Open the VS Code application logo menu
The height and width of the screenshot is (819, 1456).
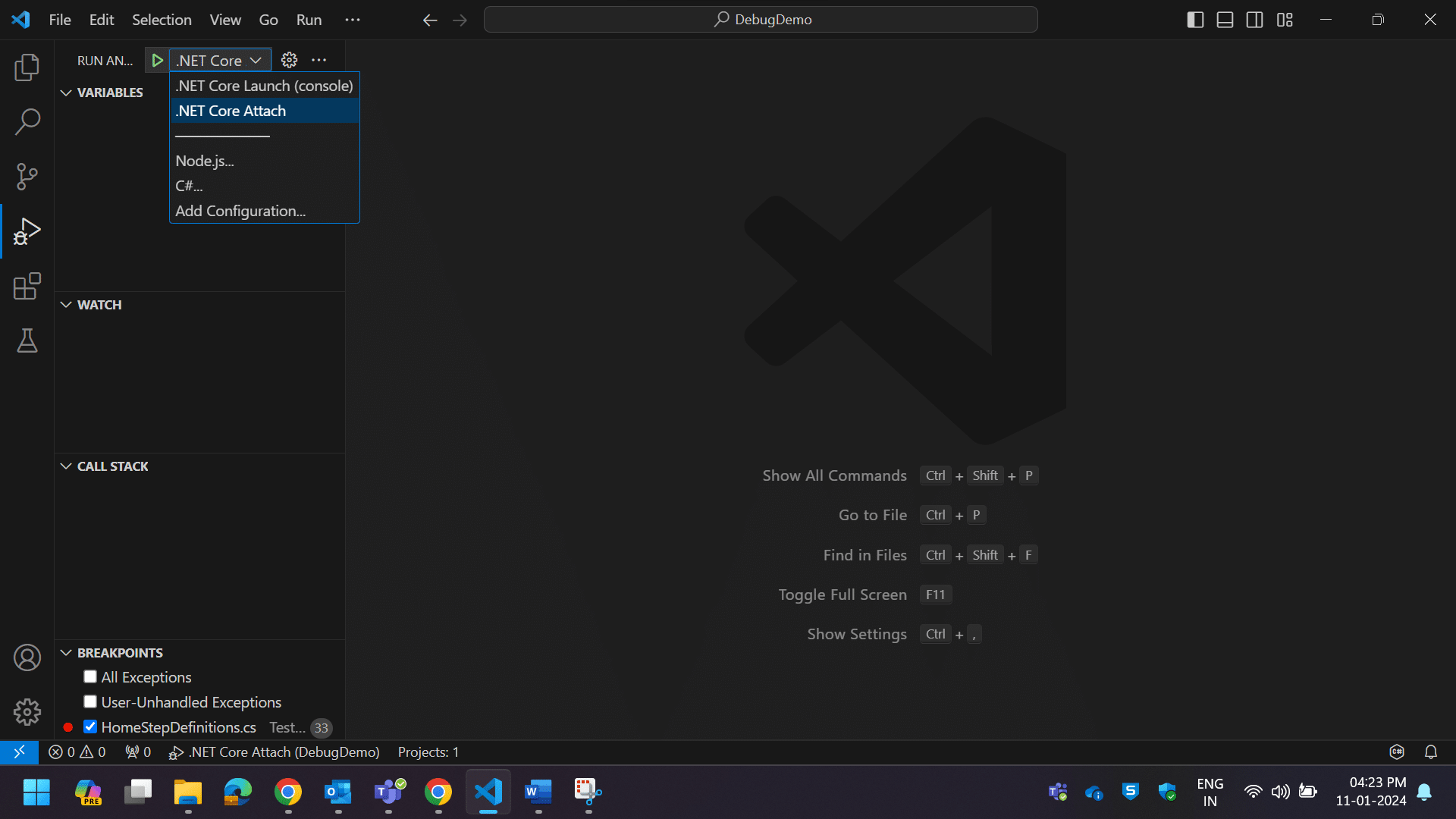(x=20, y=20)
